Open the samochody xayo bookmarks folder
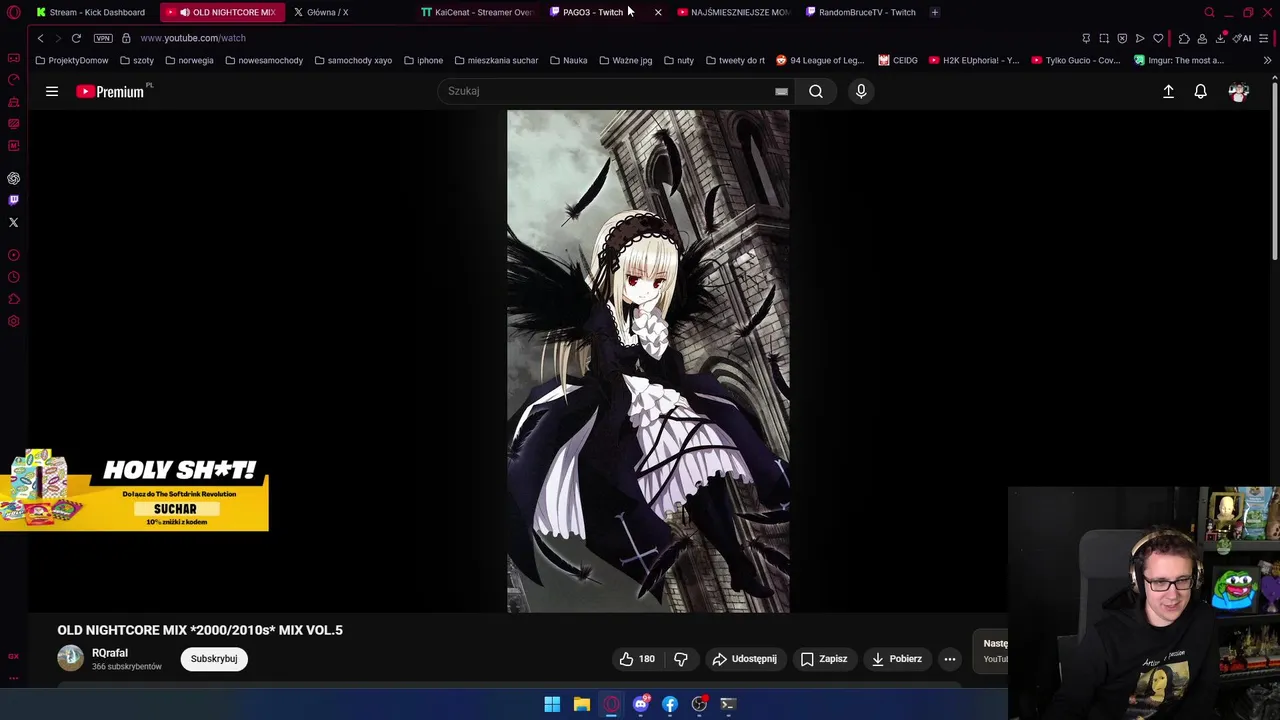Screen dimensions: 1280x720 353,60
